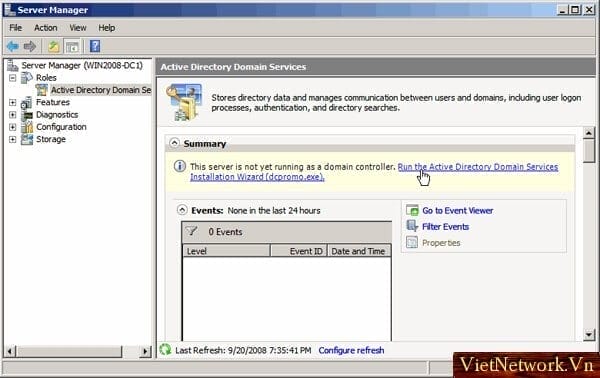Click 'Last Refresh: 9/20/2008 7:35:41 PM' text
The width and height of the screenshot is (600, 378).
coord(243,350)
